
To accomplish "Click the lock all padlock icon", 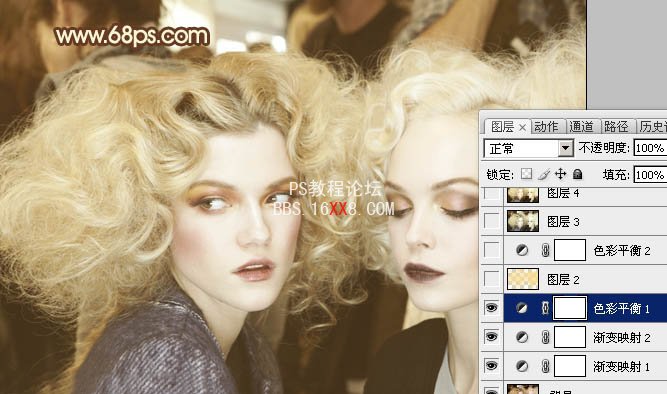I will coord(577,174).
